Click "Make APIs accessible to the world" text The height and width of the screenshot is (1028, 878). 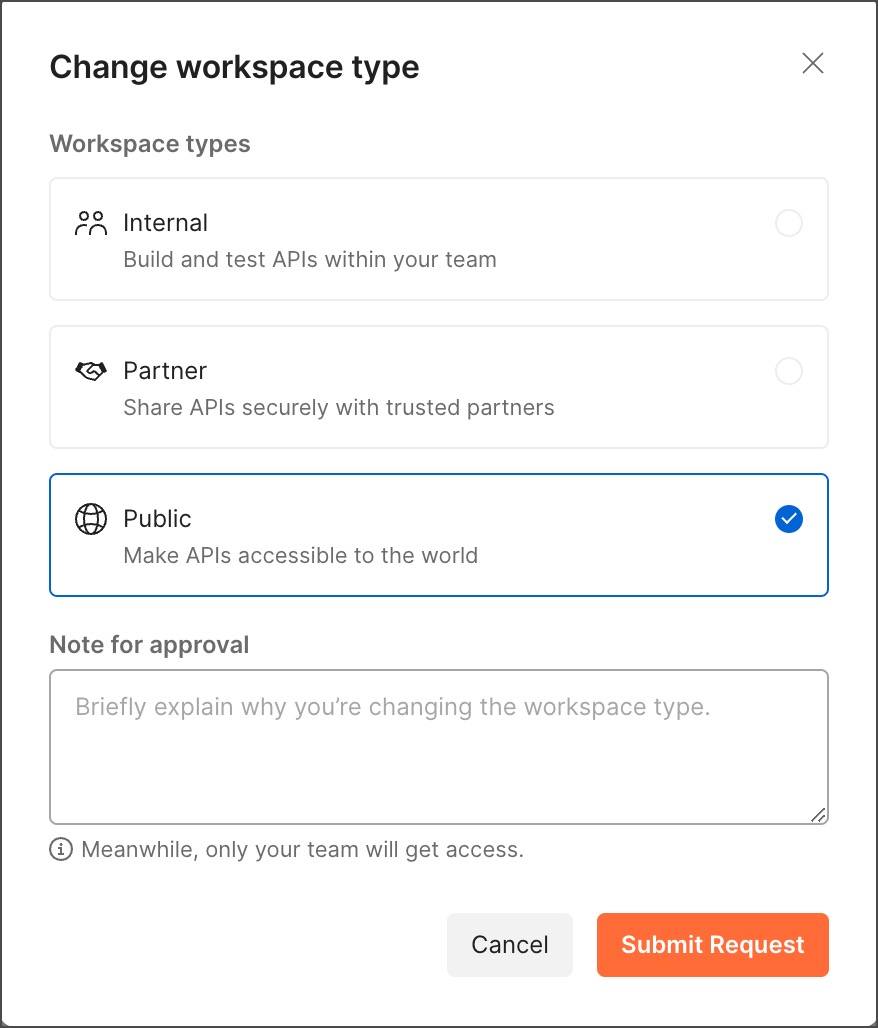tap(301, 556)
